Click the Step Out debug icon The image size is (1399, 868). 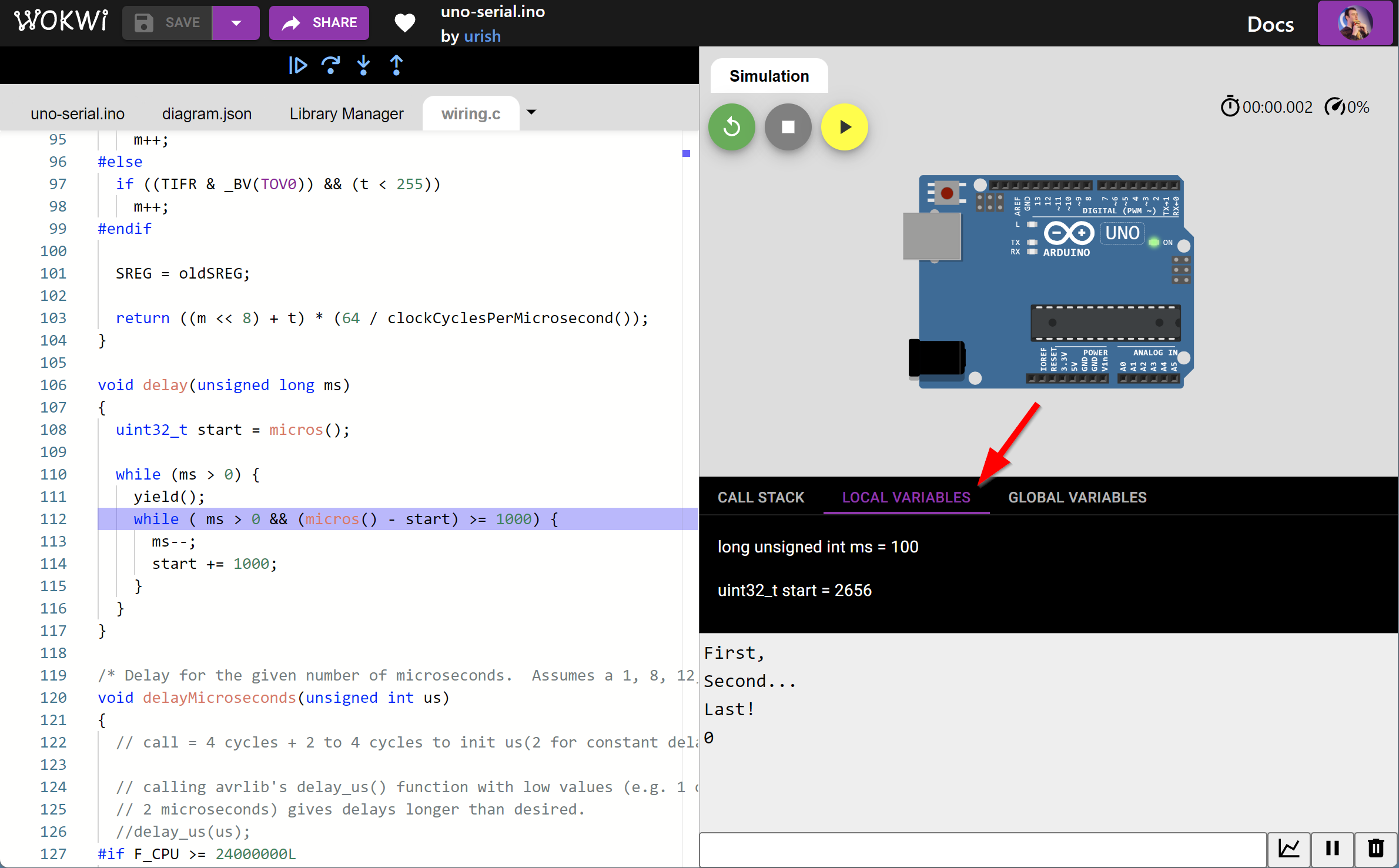[397, 65]
